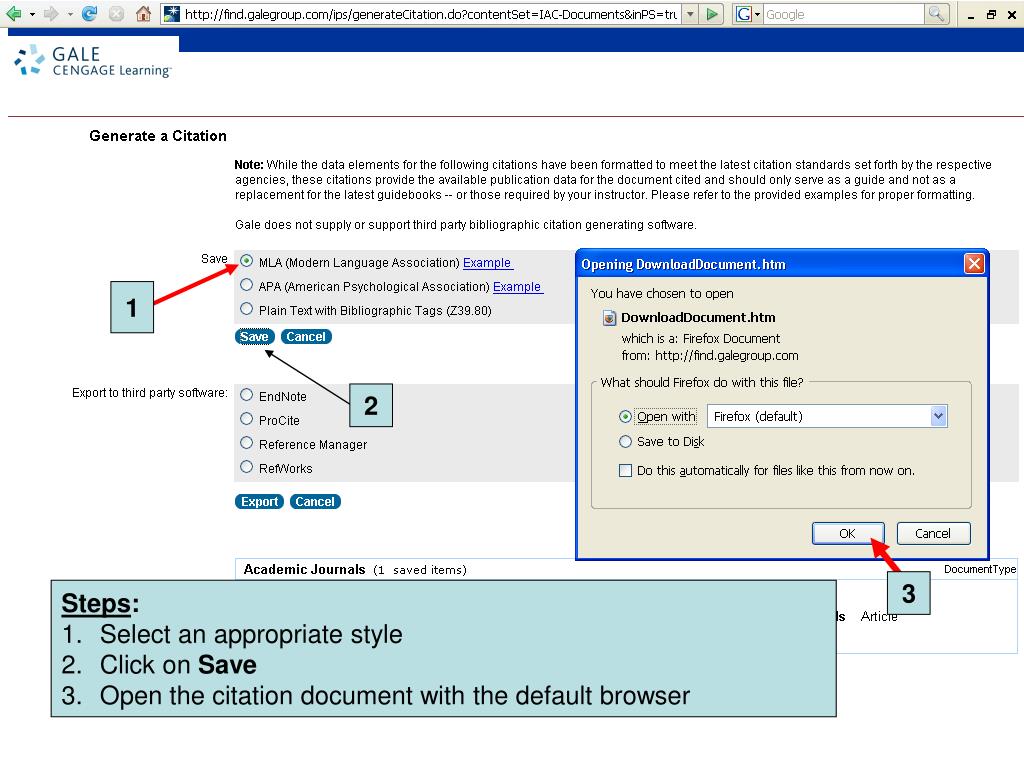1024x768 pixels.
Task: Select the Save to Disk option
Action: coord(625,442)
